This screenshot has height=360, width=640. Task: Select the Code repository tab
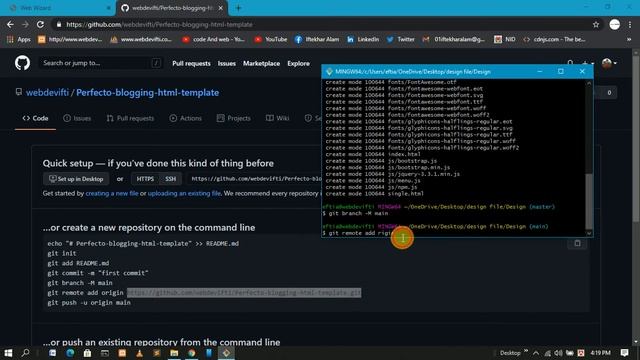pos(36,118)
